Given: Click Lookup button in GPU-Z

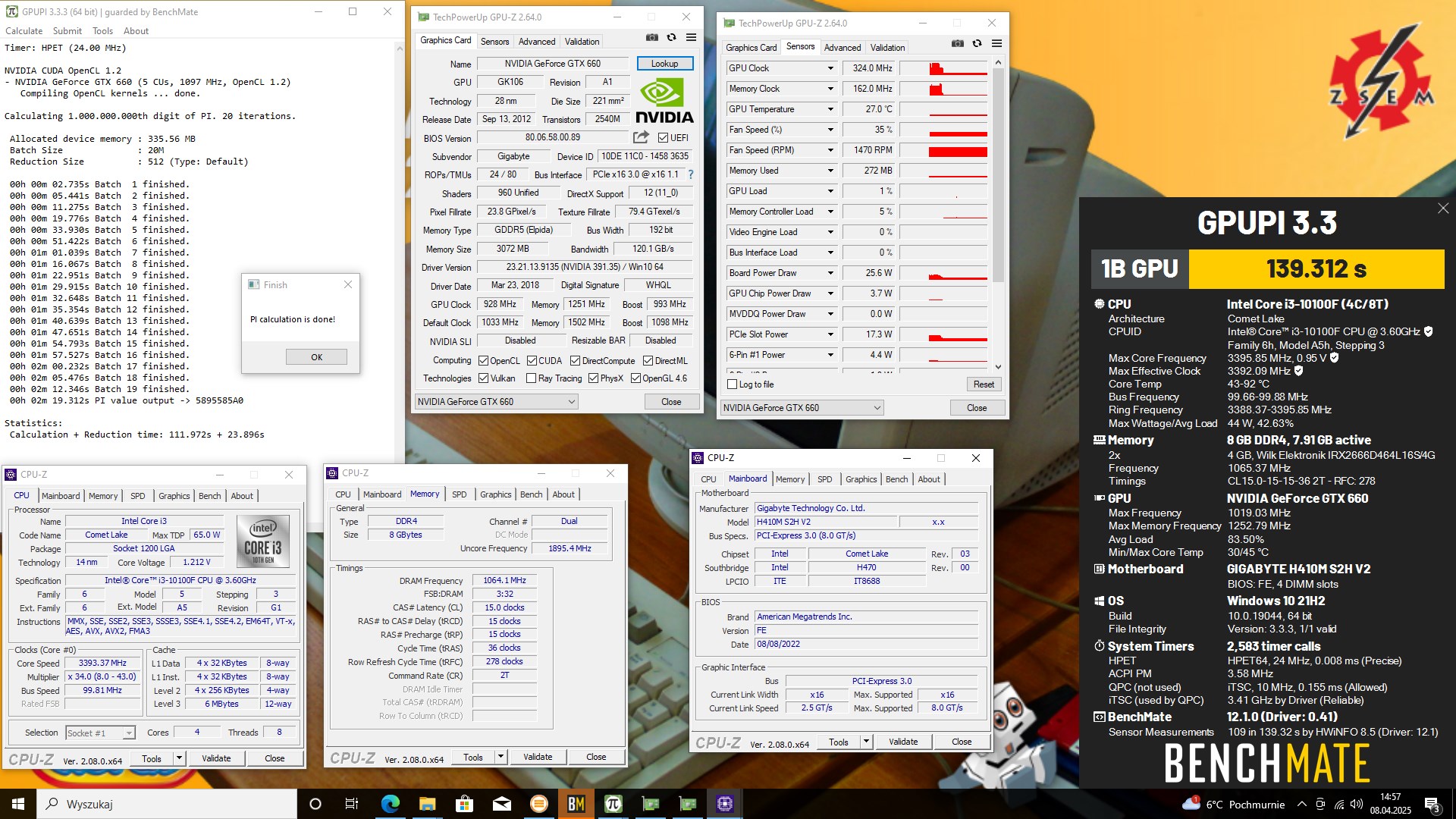Looking at the screenshot, I should click(664, 64).
